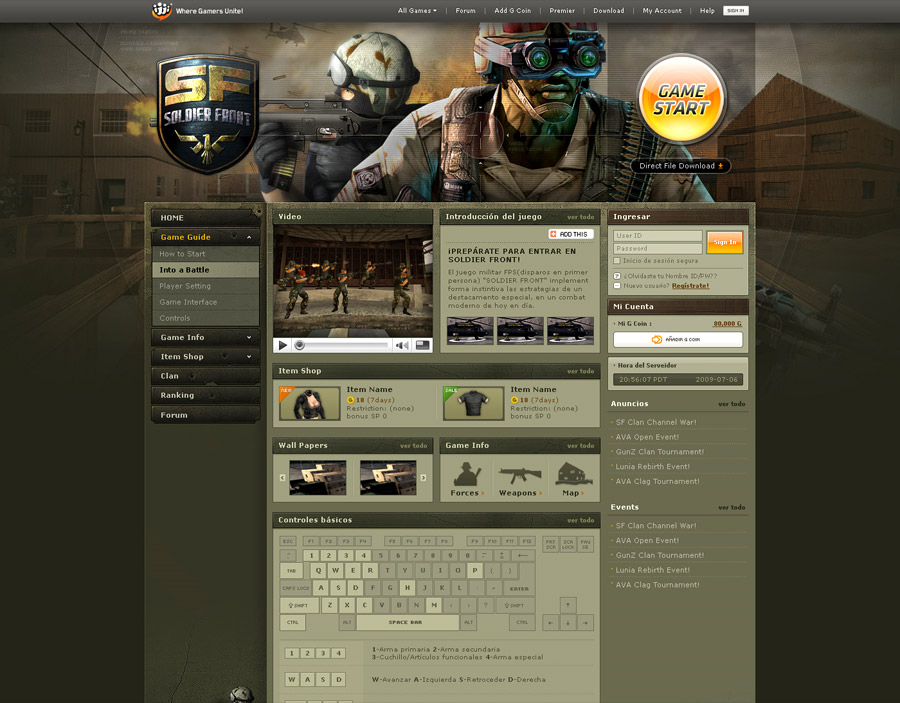
Task: Click the Regístrate! link
Action: (x=690, y=286)
